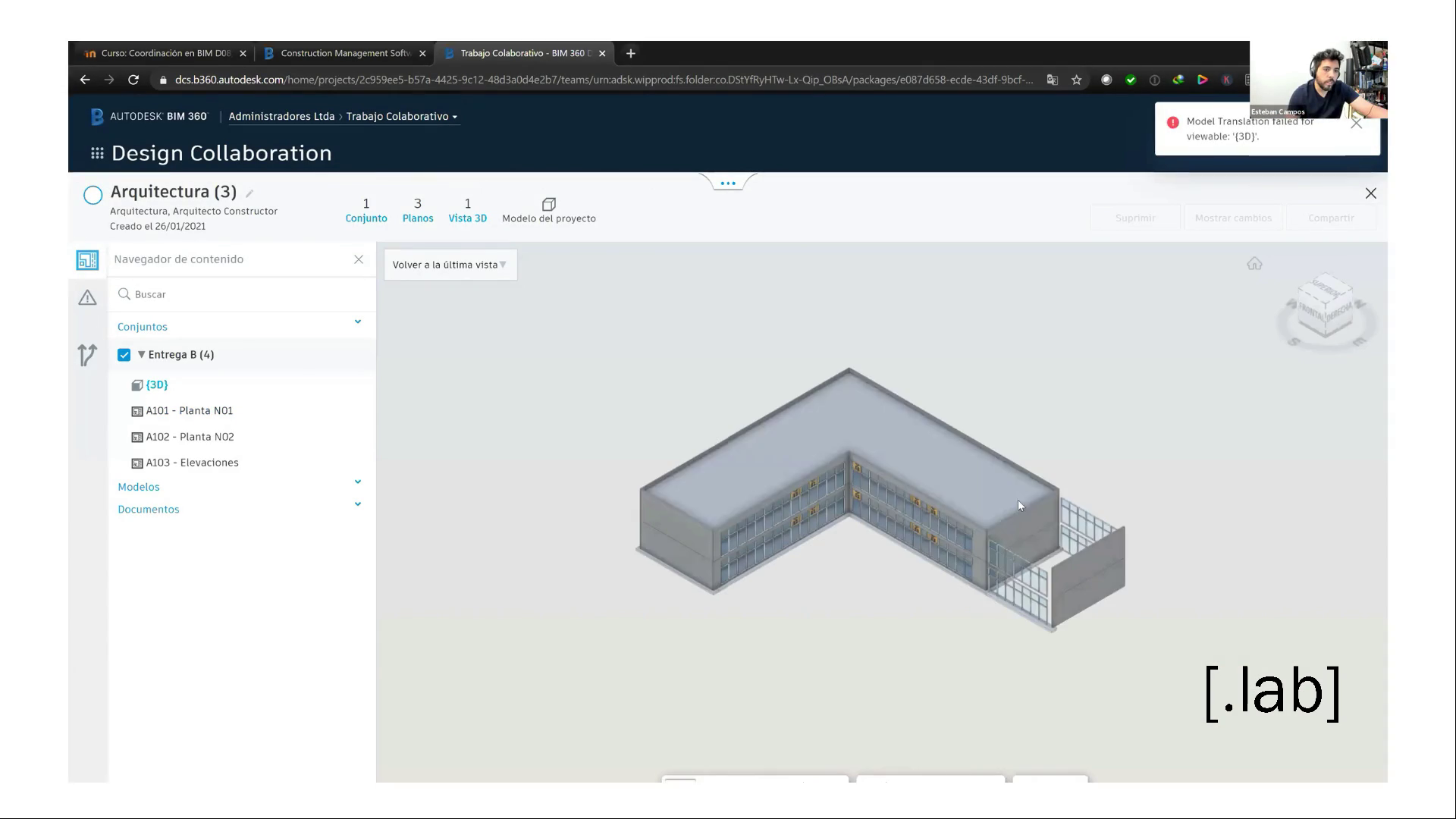1456x819 pixels.
Task: Collapse the Conjuntos section chevron
Action: coord(358,322)
